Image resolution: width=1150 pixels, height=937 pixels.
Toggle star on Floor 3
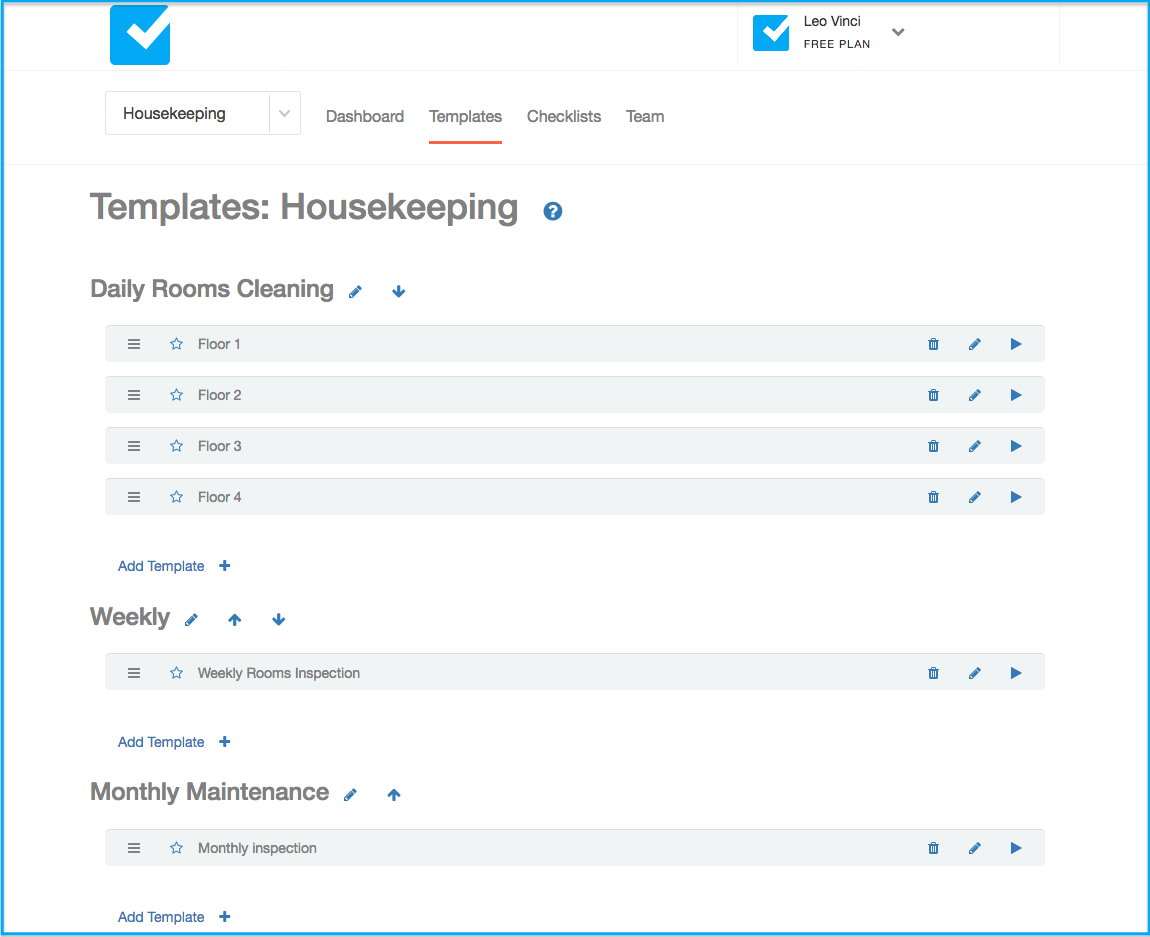pyautogui.click(x=176, y=446)
